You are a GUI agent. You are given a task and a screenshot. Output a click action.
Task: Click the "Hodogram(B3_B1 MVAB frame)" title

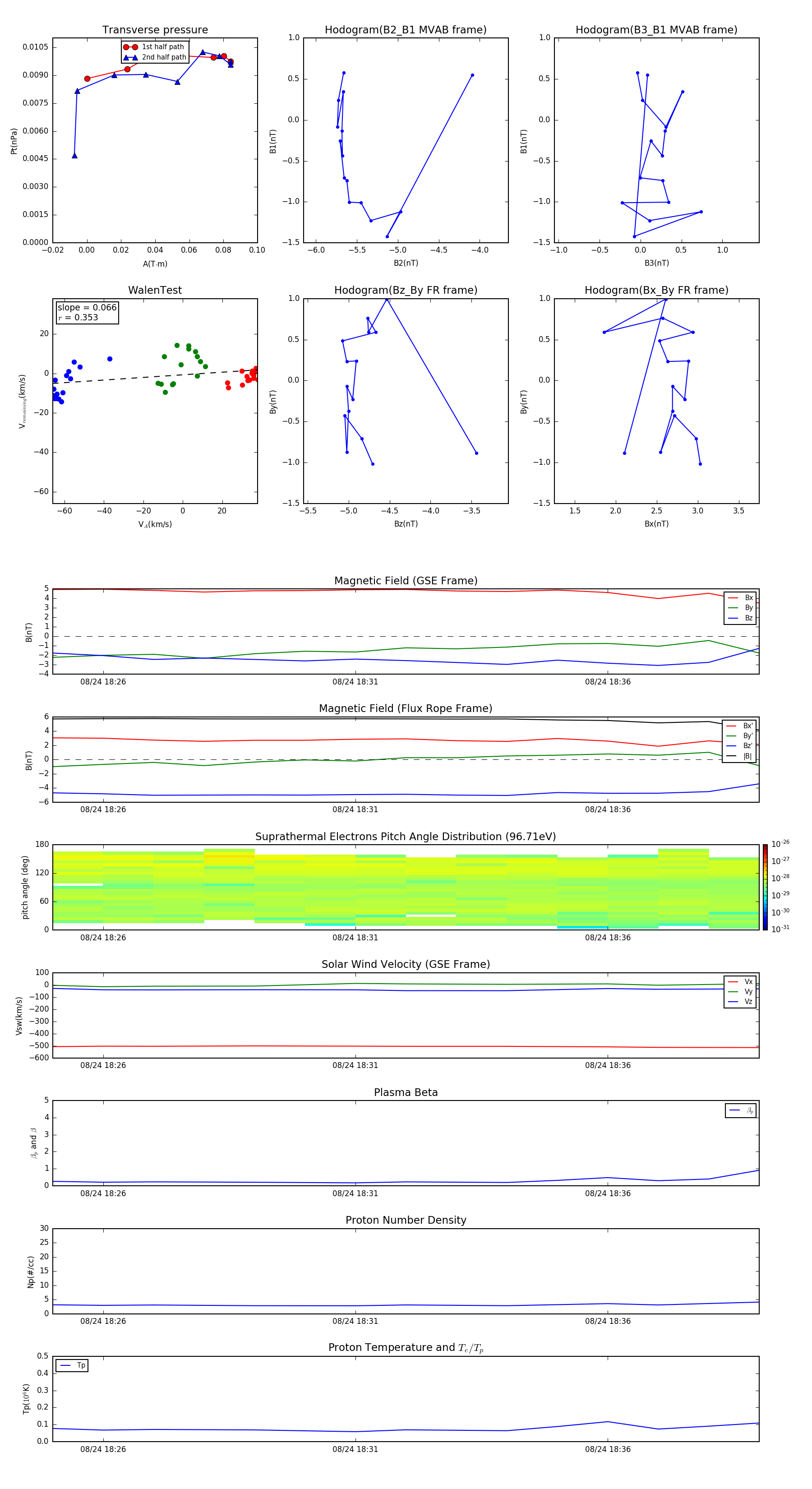click(656, 29)
